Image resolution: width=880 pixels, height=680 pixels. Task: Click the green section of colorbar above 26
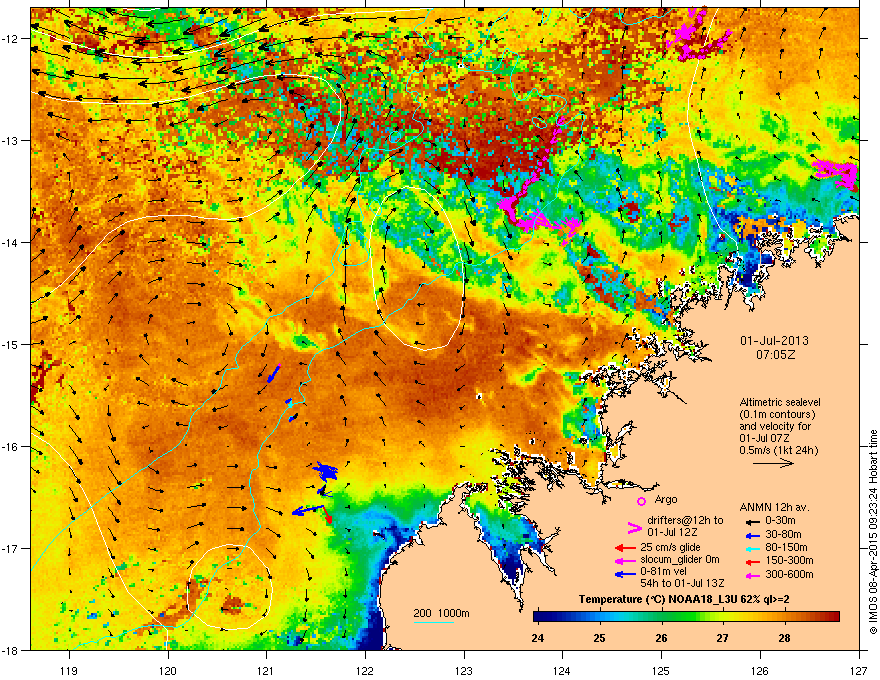coord(663,617)
